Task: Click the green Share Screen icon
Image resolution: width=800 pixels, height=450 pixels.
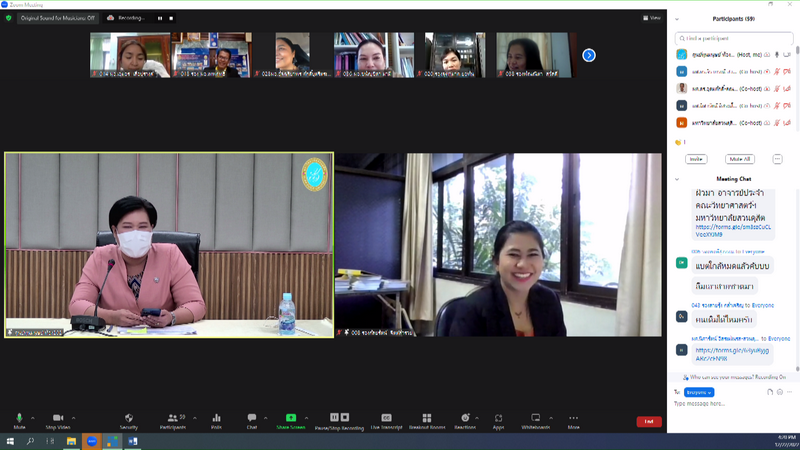Action: click(291, 418)
